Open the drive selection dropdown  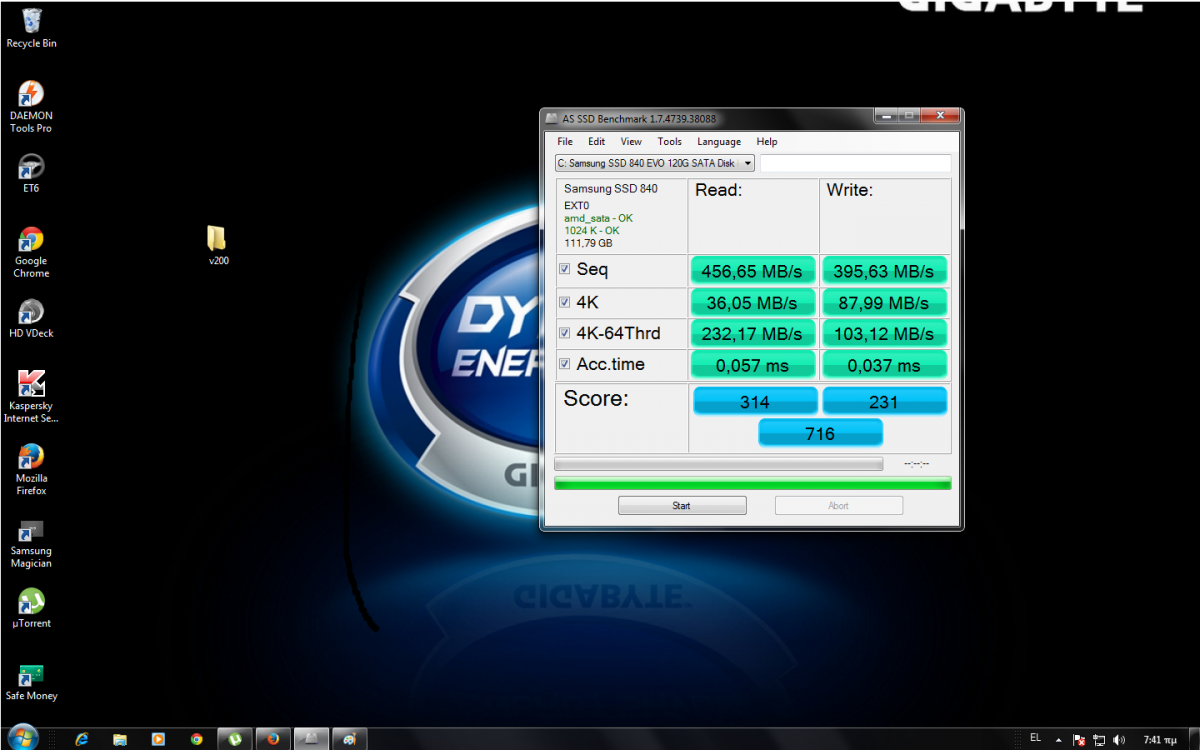click(x=655, y=163)
